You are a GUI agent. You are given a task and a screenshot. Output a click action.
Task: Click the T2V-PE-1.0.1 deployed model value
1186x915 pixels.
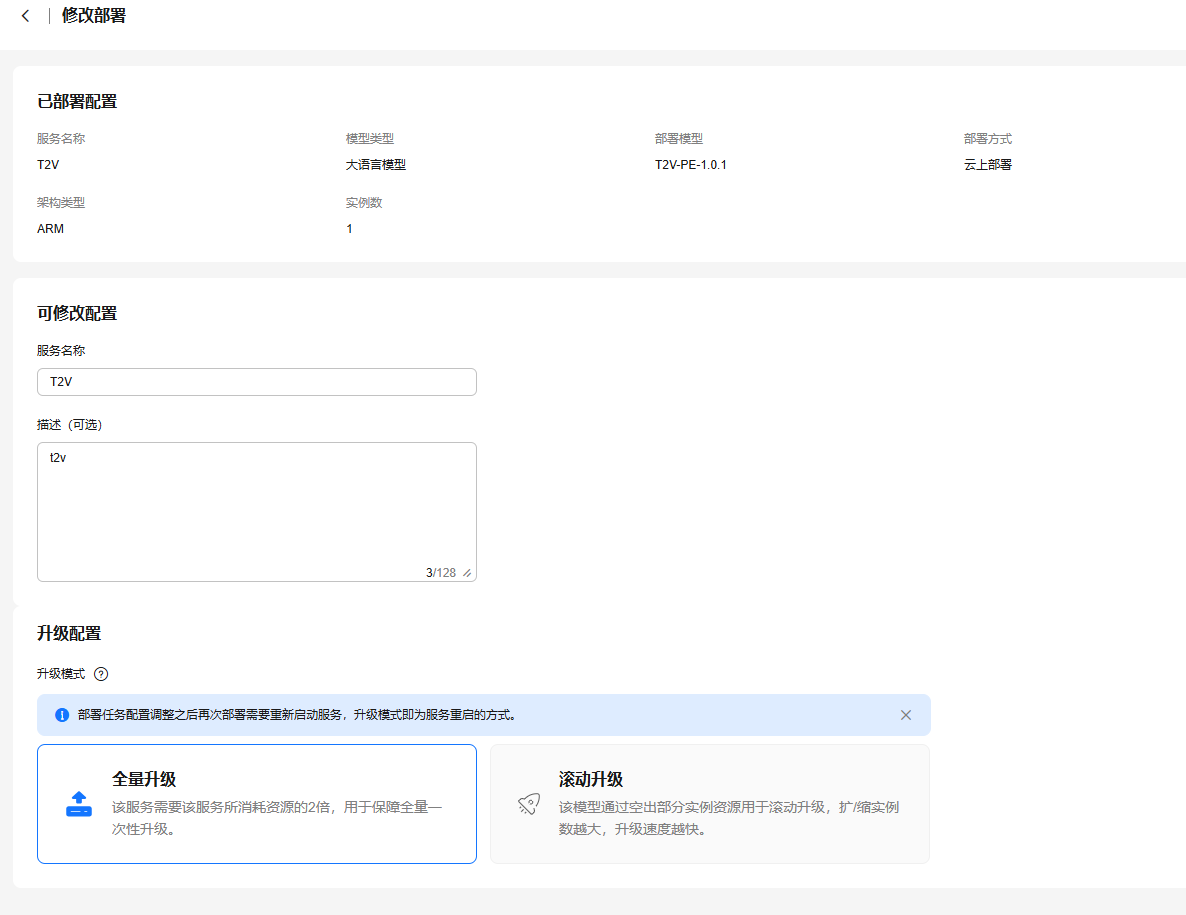click(x=690, y=165)
